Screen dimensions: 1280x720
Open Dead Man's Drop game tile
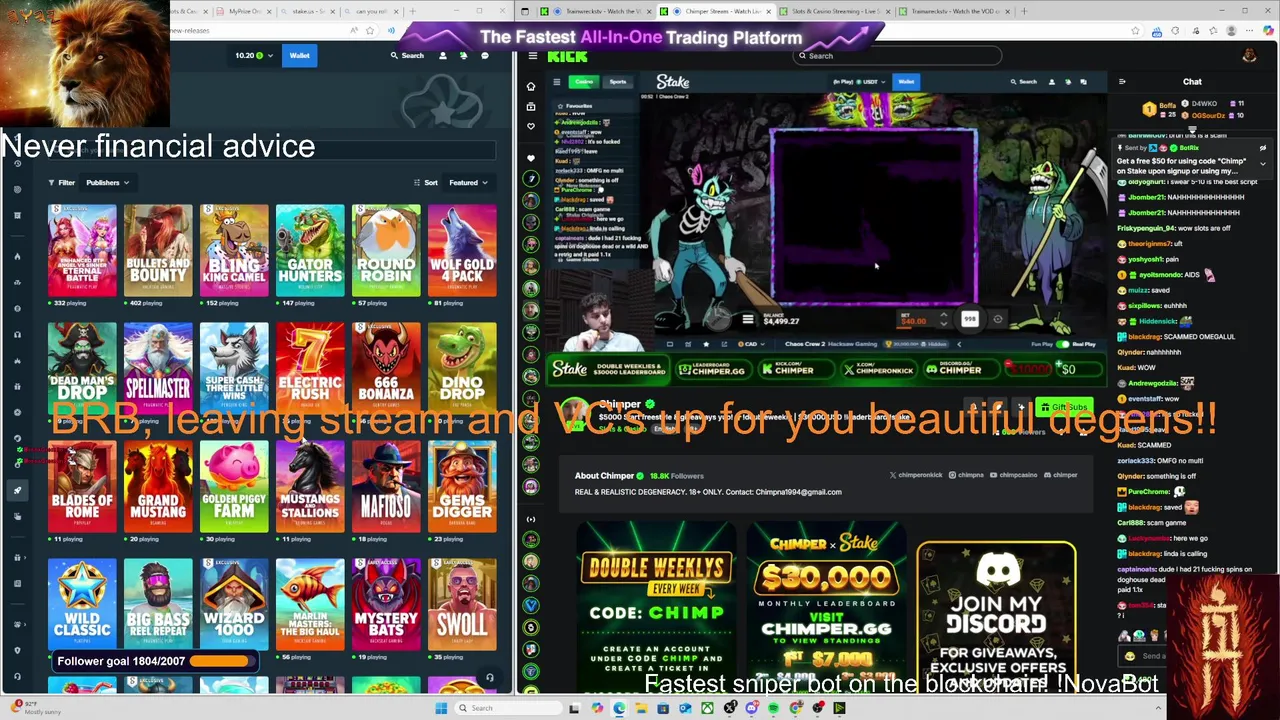(x=82, y=369)
